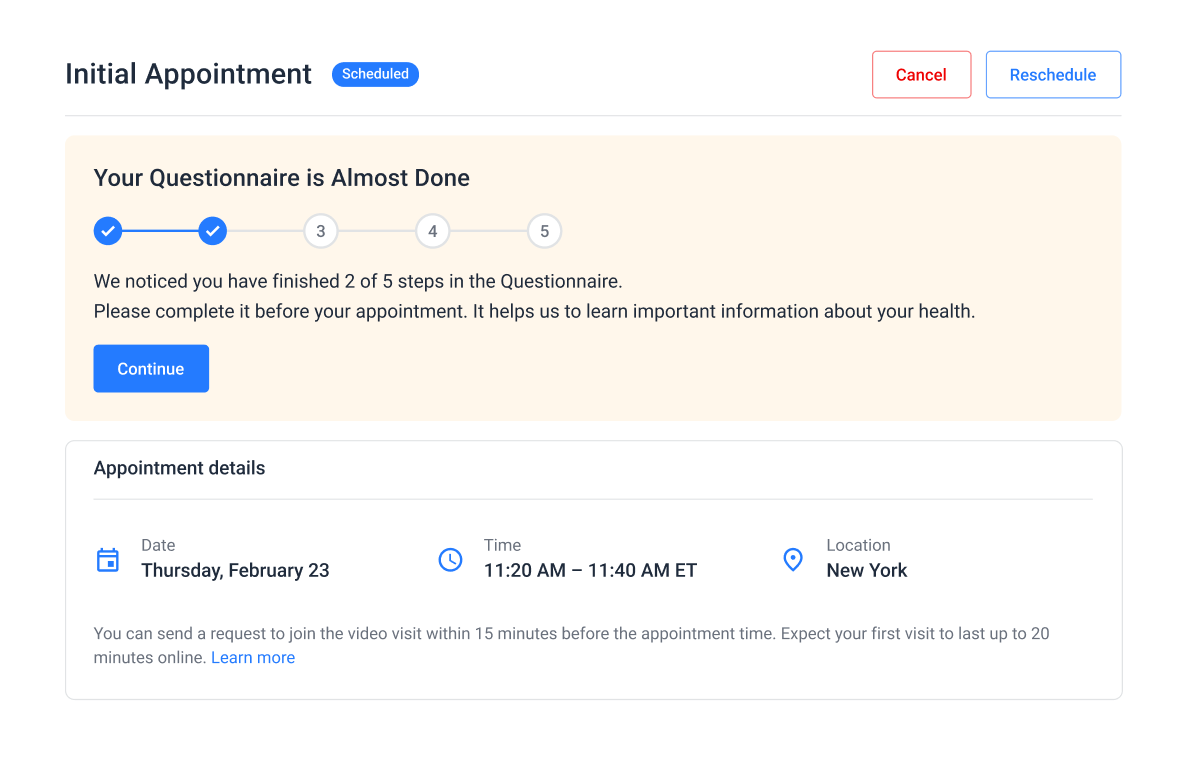Click the New York location text
1184x764 pixels.
coord(866,571)
